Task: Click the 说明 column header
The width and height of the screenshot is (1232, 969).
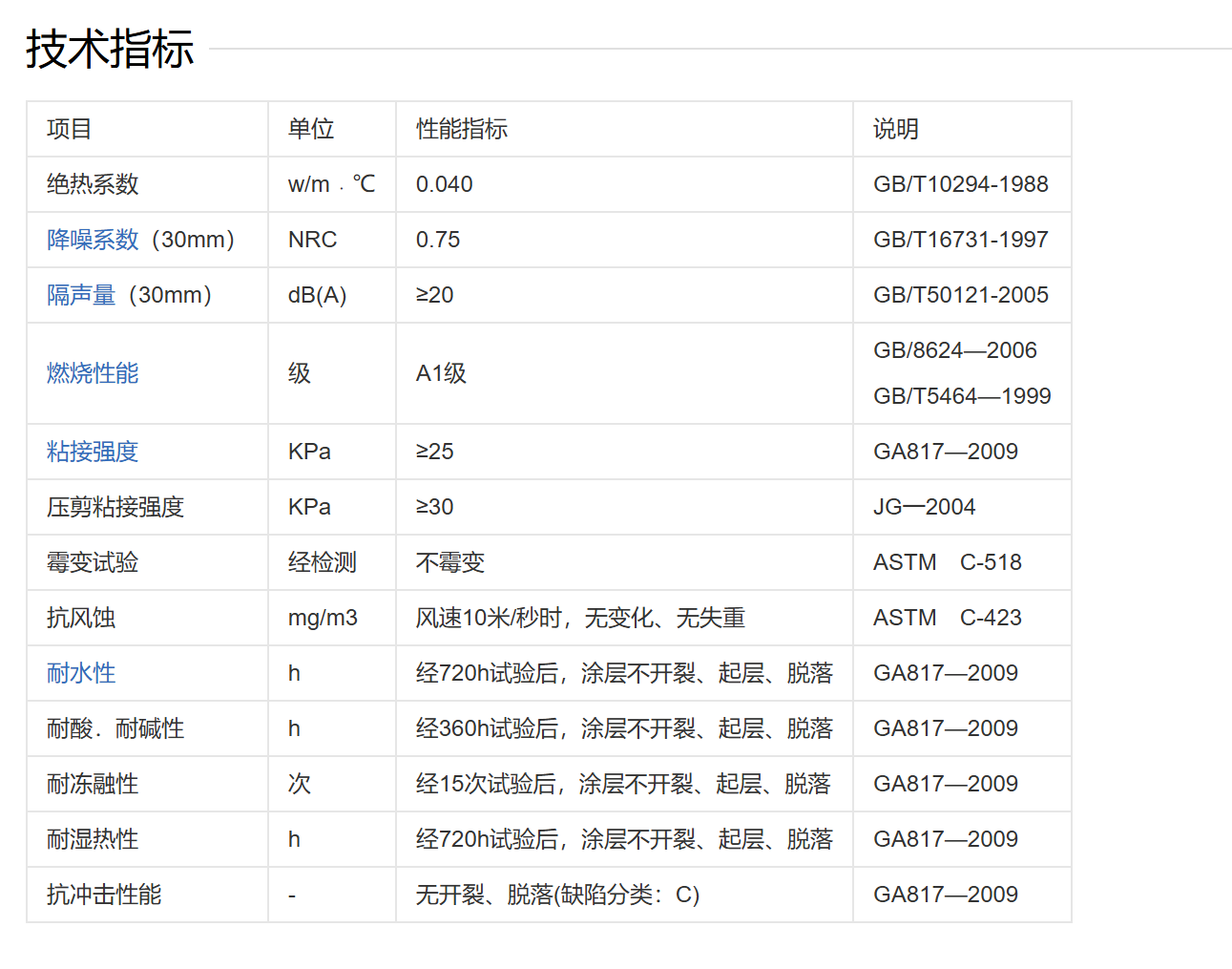Action: tap(896, 129)
